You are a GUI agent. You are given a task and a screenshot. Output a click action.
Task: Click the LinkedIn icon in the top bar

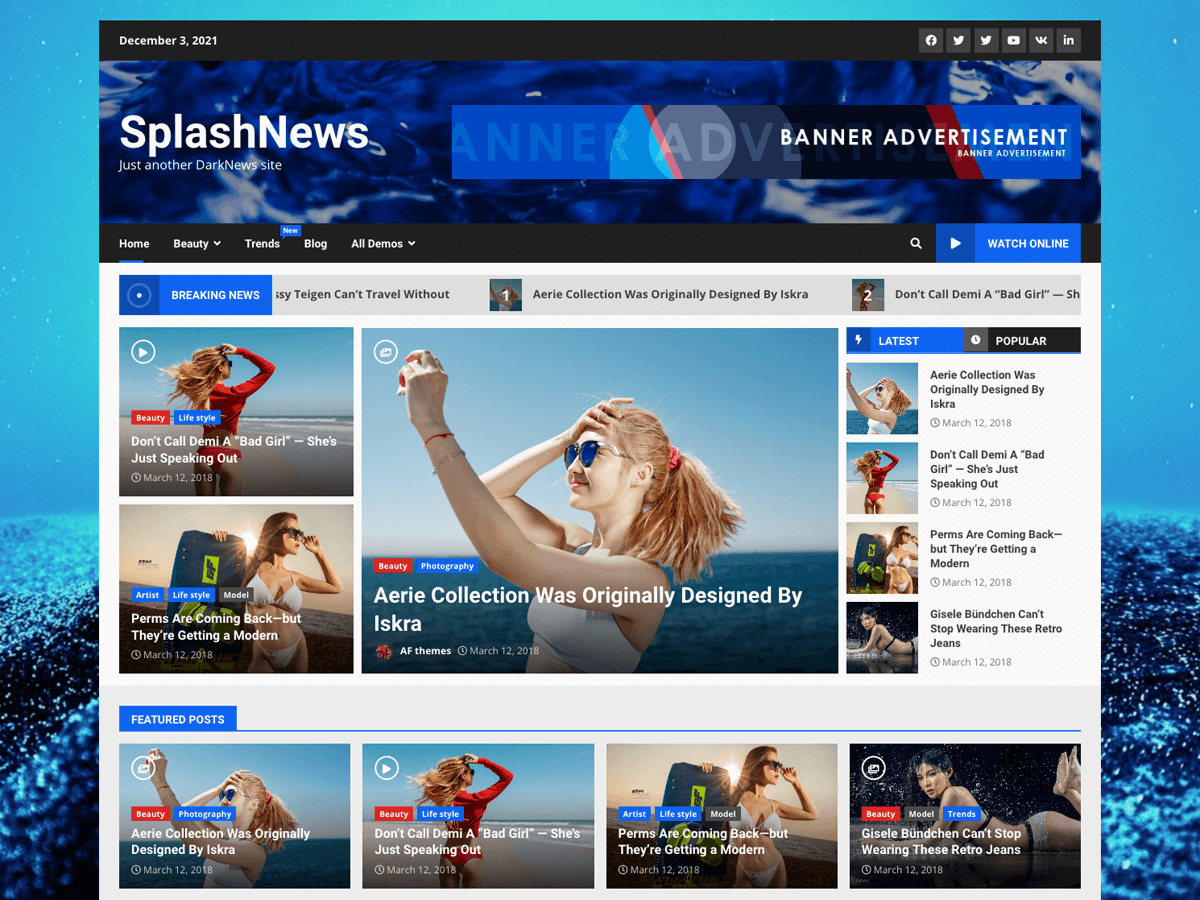[x=1068, y=40]
